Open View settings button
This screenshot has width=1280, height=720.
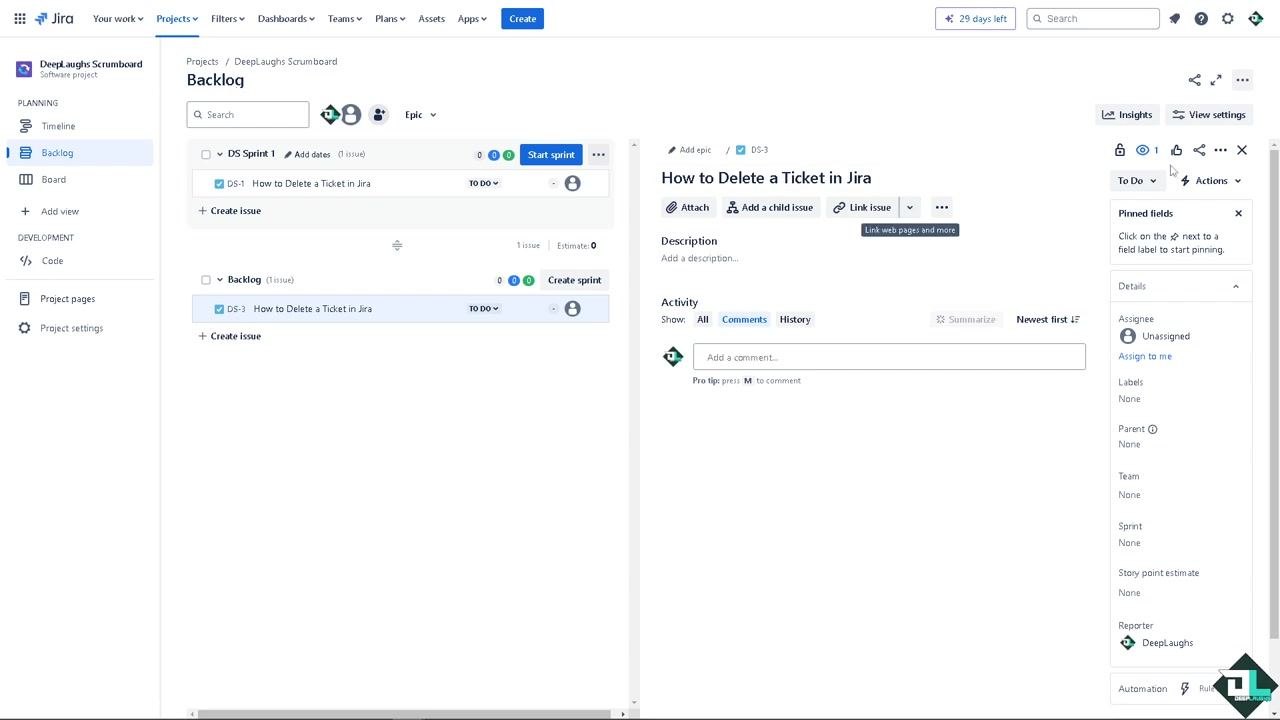1209,115
